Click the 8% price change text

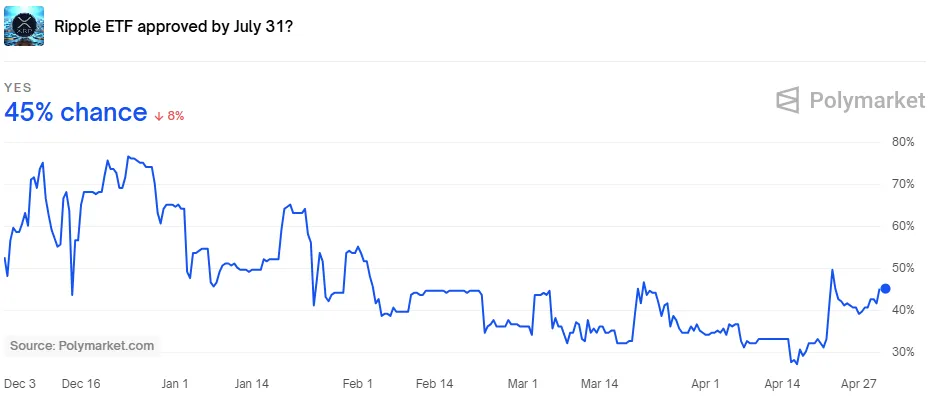click(175, 116)
